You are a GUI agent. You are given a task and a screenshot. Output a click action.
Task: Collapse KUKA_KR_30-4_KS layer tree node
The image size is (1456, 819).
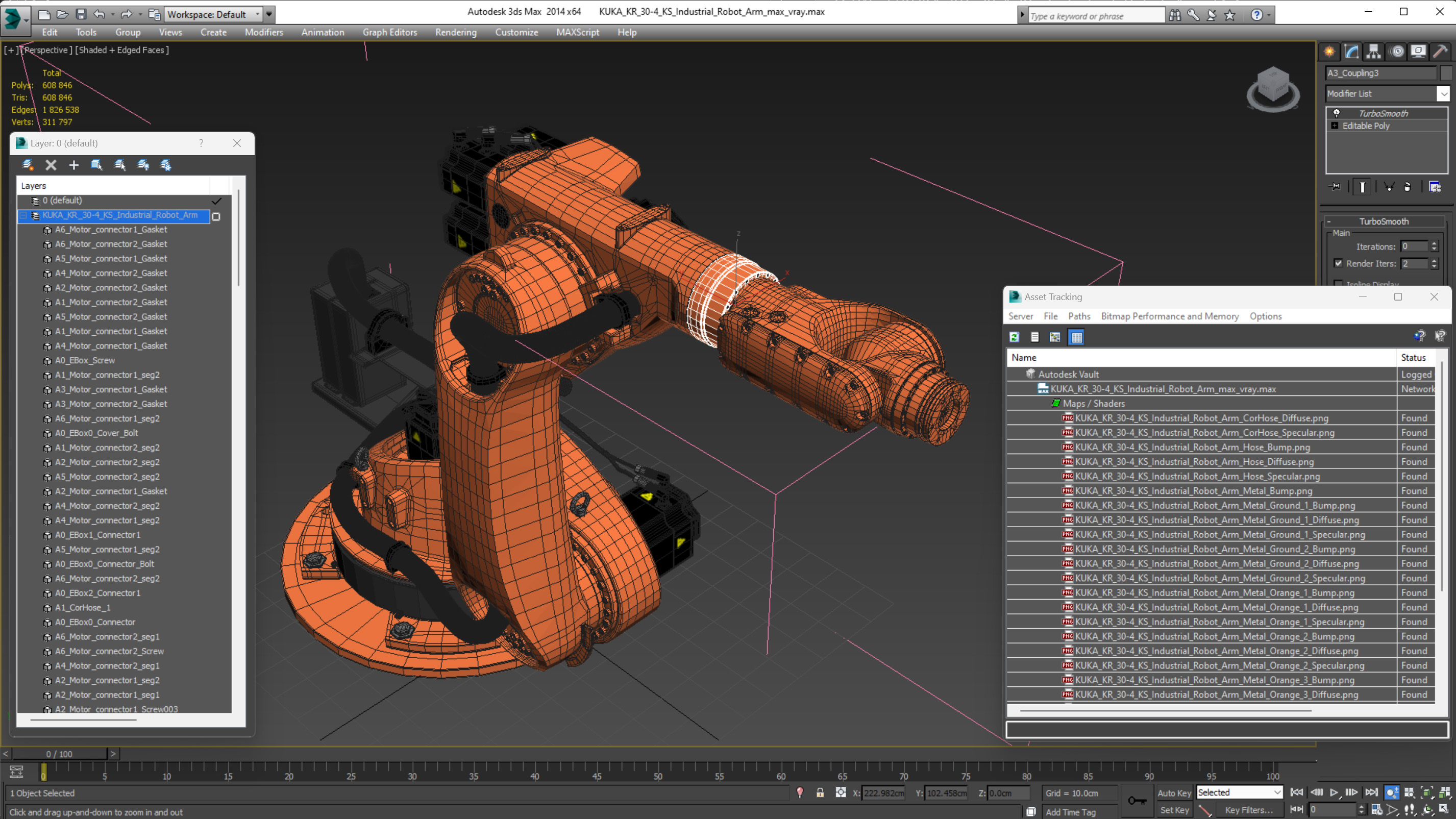click(23, 215)
